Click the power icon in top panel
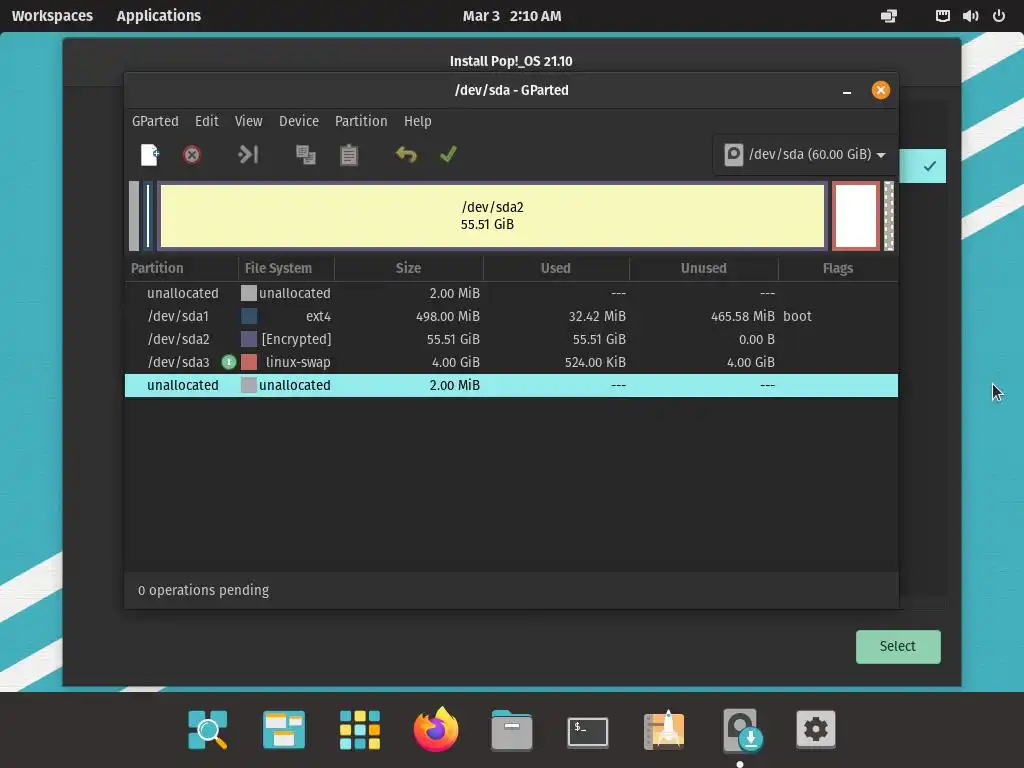The height and width of the screenshot is (768, 1024). (x=999, y=16)
